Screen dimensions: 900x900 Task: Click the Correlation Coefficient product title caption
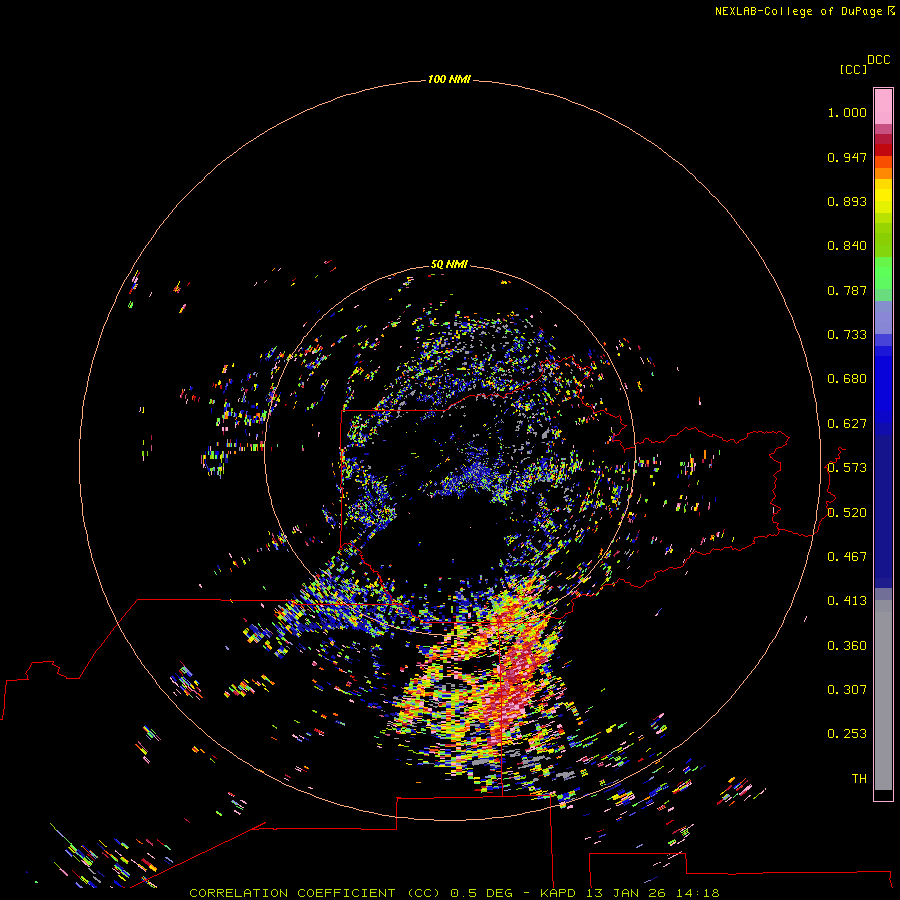click(454, 893)
